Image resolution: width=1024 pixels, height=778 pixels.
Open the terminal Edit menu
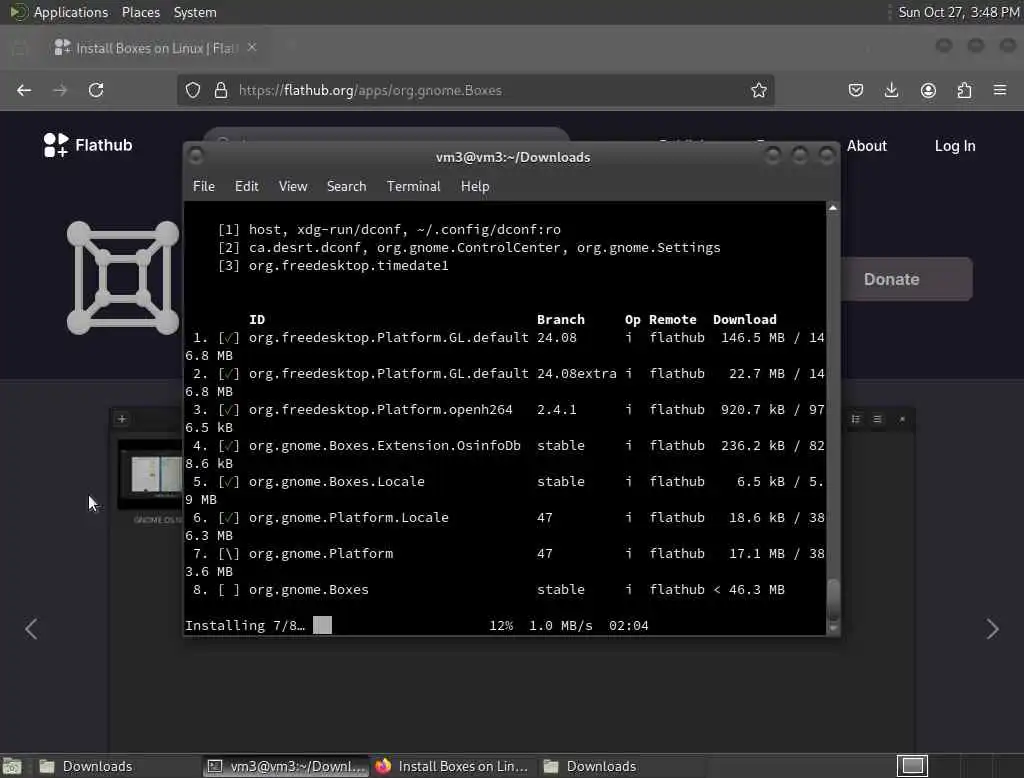point(246,186)
